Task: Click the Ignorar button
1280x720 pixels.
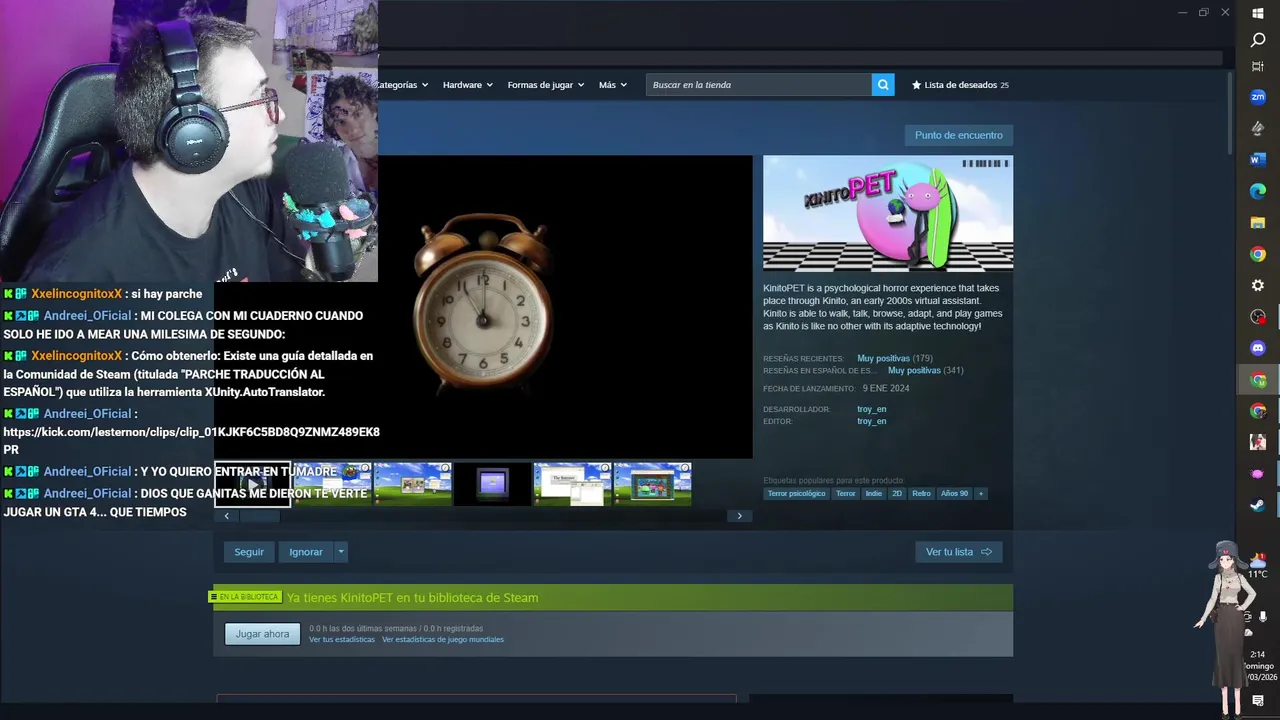Action: pos(306,552)
